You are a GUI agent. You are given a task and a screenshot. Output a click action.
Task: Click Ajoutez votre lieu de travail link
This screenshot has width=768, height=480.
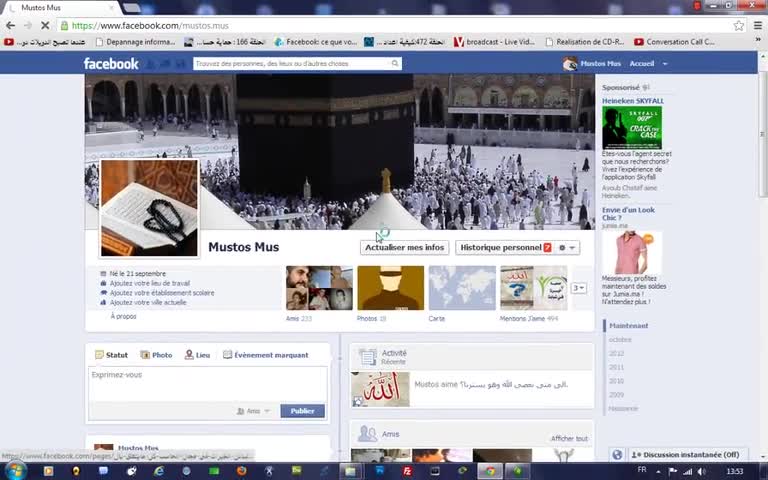[x=149, y=283]
